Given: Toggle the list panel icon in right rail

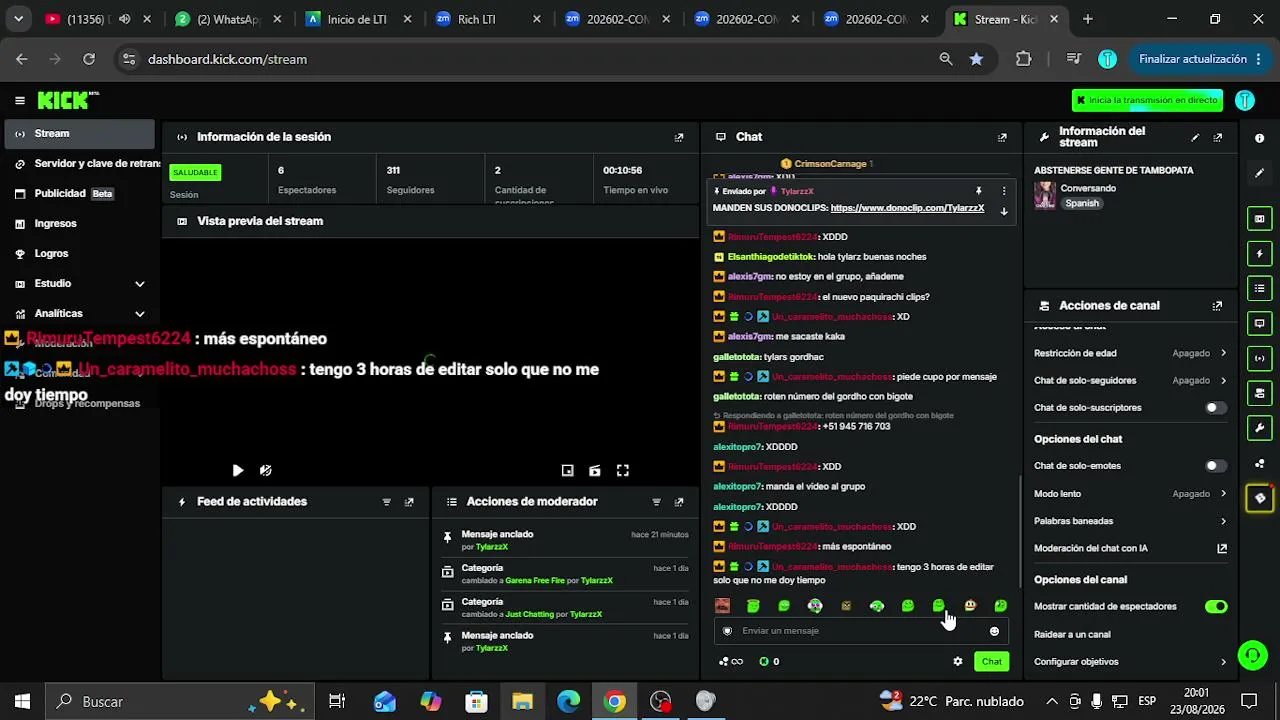Looking at the screenshot, I should point(1260,289).
